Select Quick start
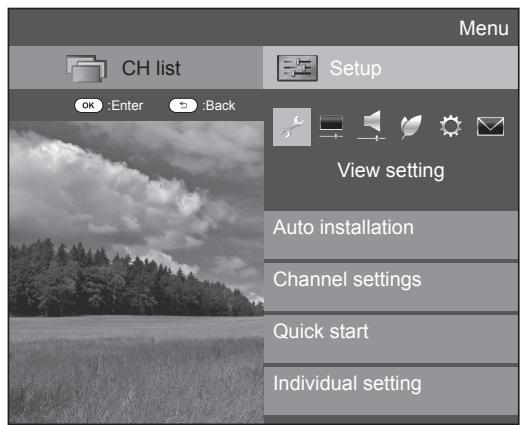 [391, 339]
